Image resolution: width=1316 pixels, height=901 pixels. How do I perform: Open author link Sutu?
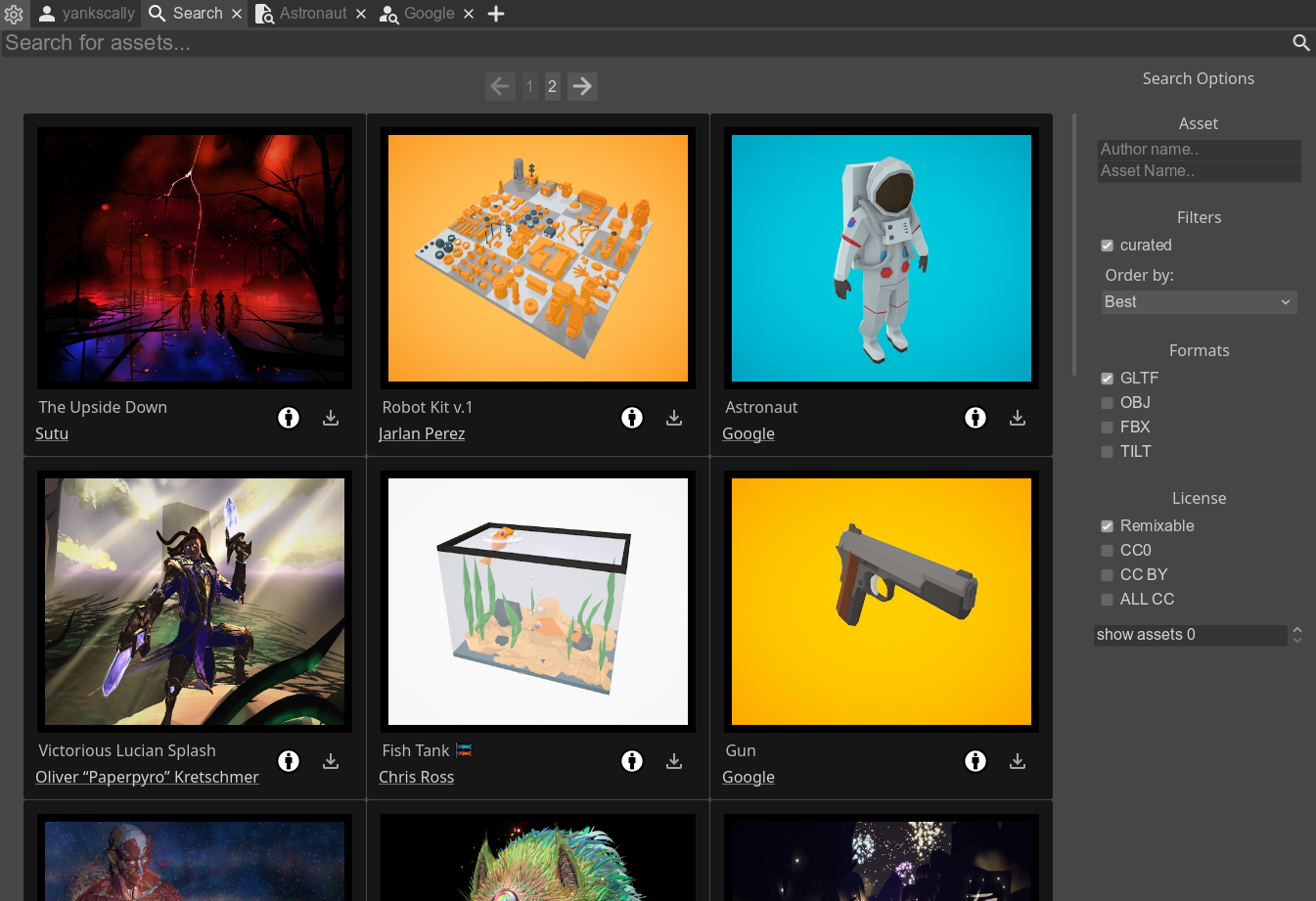pyautogui.click(x=52, y=433)
